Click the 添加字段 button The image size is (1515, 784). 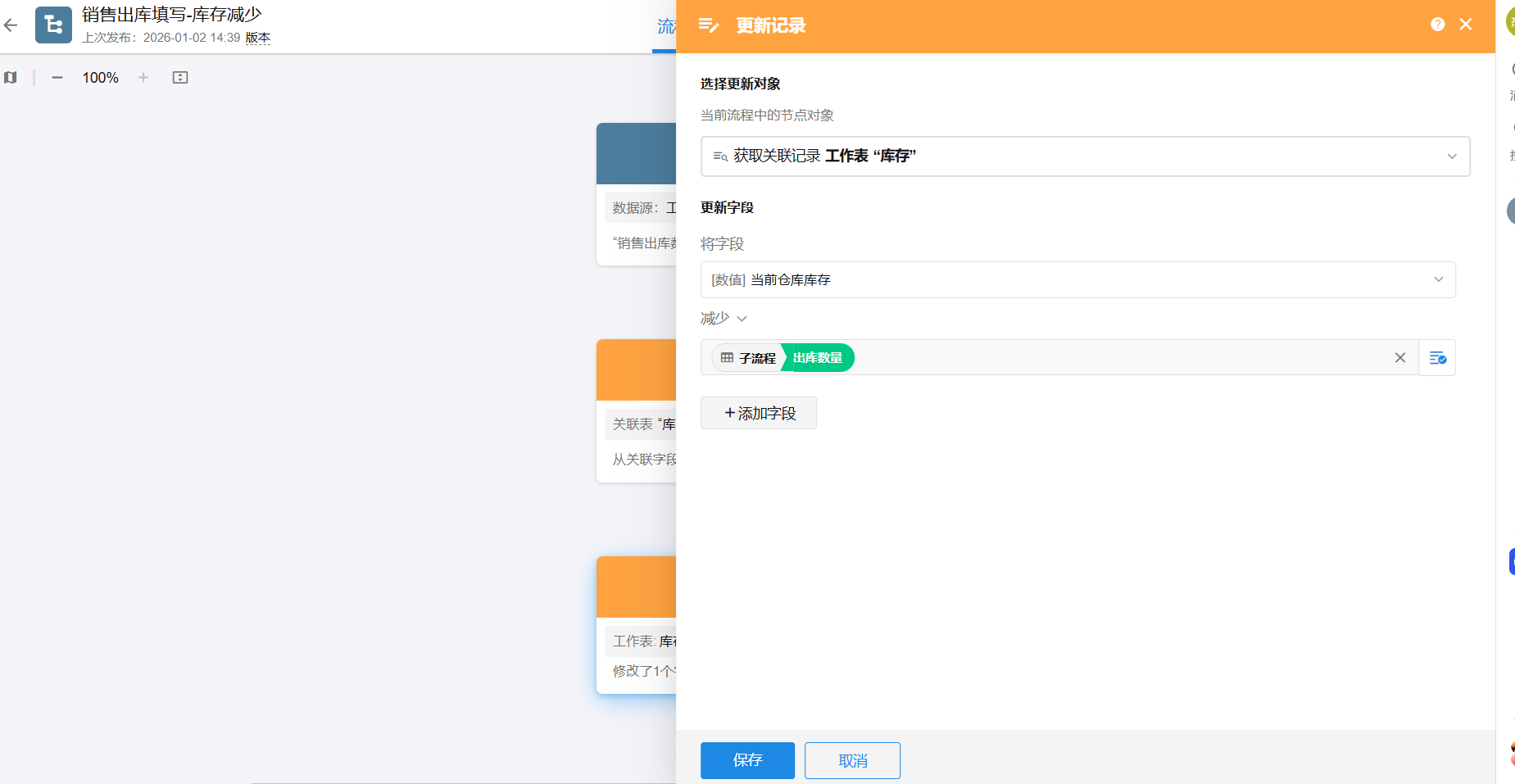pyautogui.click(x=759, y=413)
